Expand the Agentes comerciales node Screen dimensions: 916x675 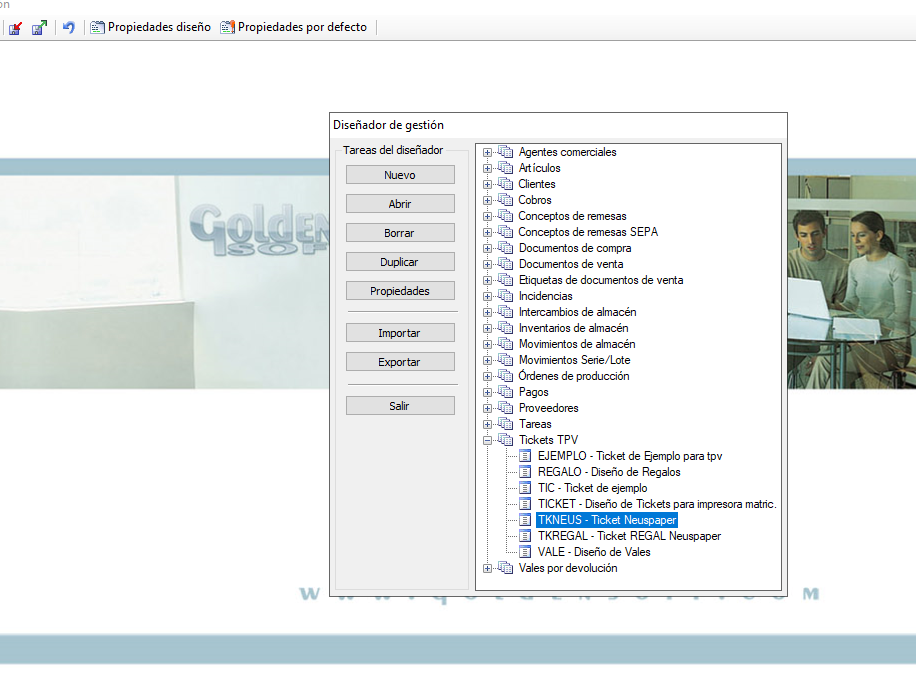pos(488,153)
